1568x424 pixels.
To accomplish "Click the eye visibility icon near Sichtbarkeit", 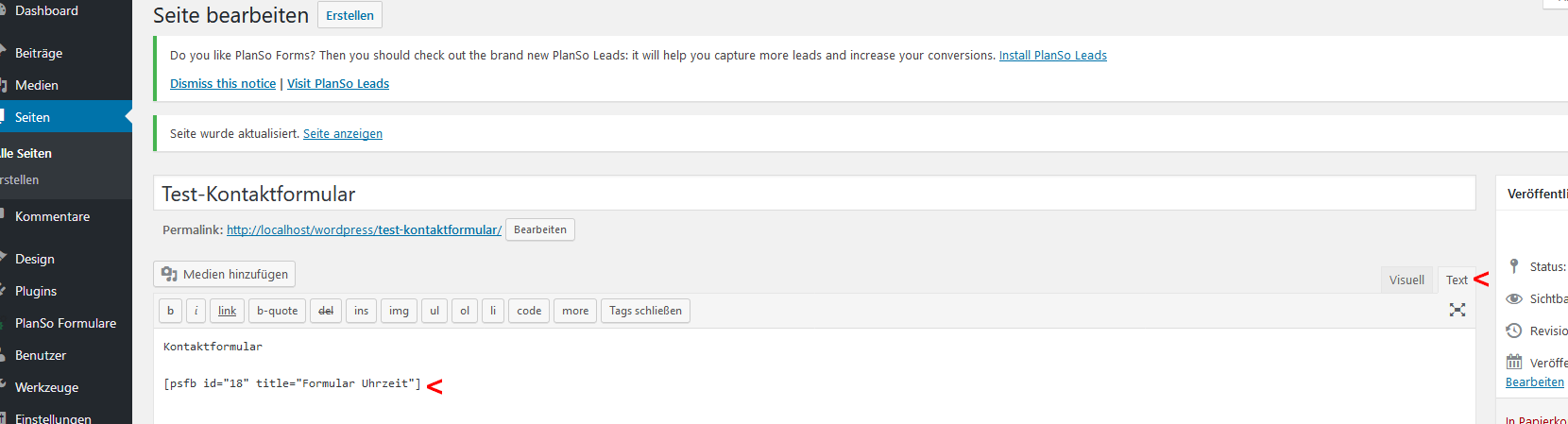I will [1514, 298].
